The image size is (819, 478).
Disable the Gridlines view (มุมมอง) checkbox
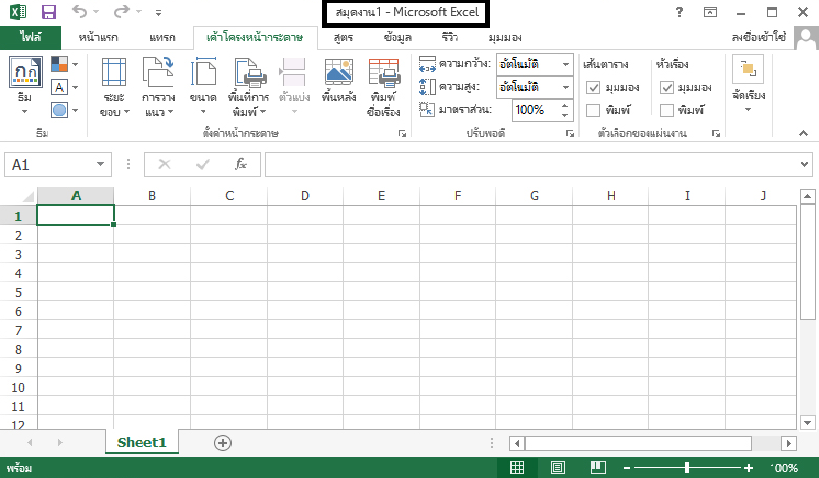(x=593, y=88)
